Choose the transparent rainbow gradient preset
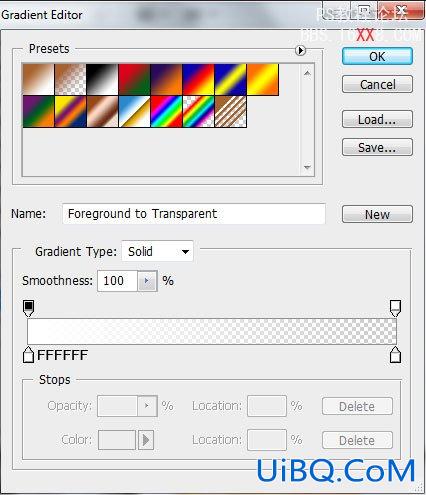 click(198, 112)
